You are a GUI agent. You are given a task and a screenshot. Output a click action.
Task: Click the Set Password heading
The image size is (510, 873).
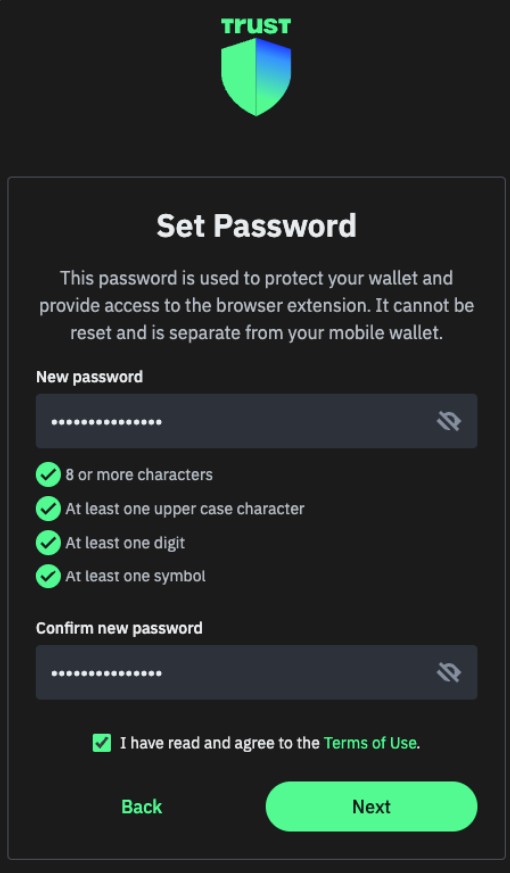(256, 226)
